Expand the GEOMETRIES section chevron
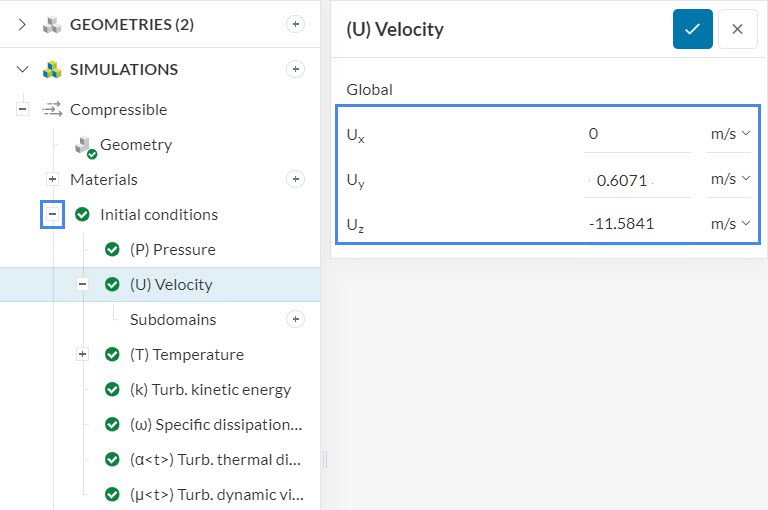 tap(23, 25)
